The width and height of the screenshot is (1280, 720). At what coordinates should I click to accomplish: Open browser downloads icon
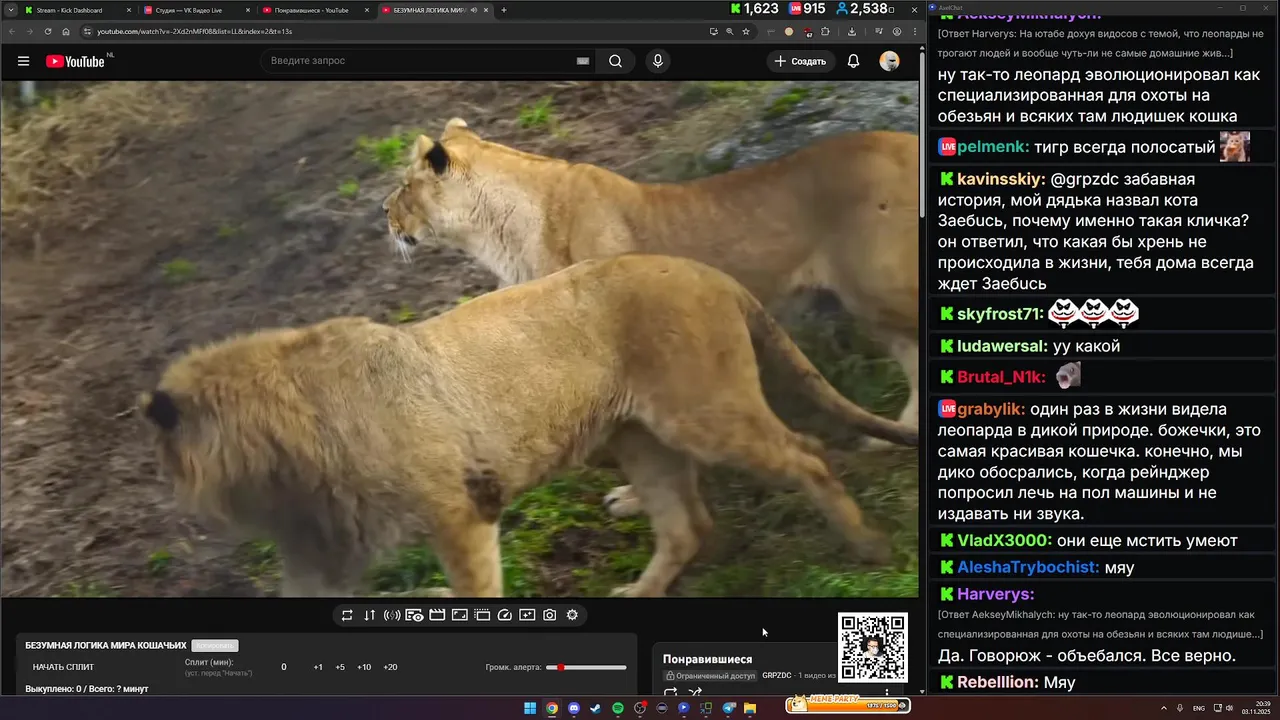coord(852,31)
